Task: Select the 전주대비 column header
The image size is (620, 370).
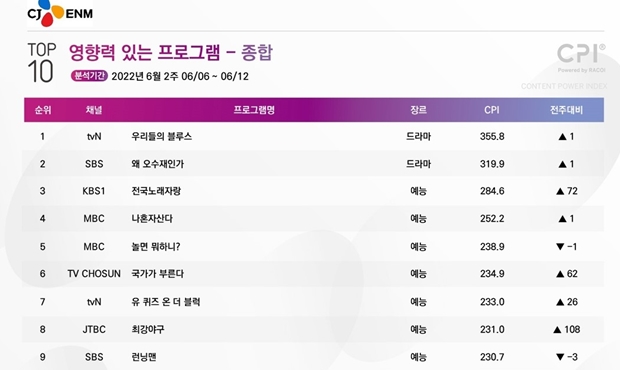Action: [x=567, y=110]
